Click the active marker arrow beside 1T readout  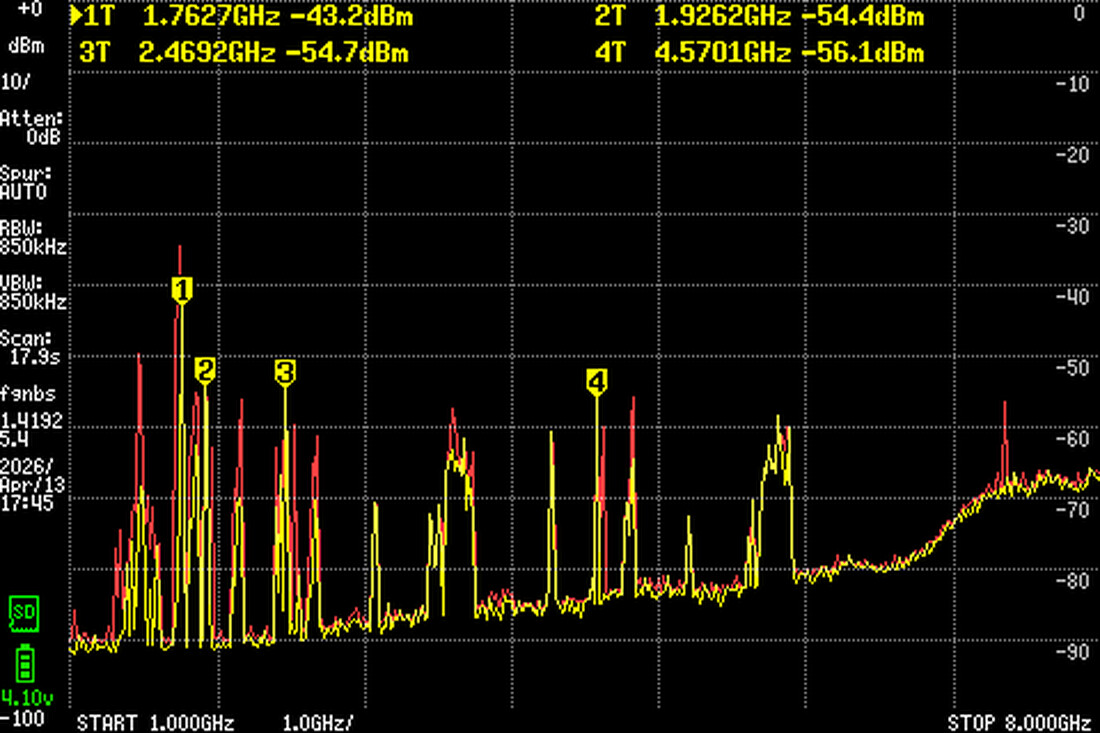78,15
